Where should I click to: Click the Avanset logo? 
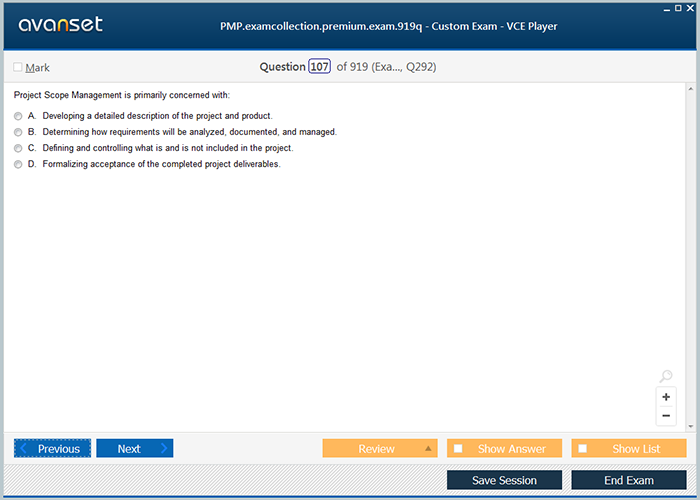(x=61, y=25)
